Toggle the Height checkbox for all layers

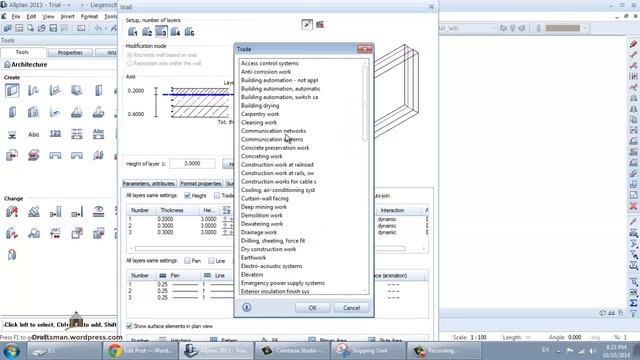[x=187, y=196]
